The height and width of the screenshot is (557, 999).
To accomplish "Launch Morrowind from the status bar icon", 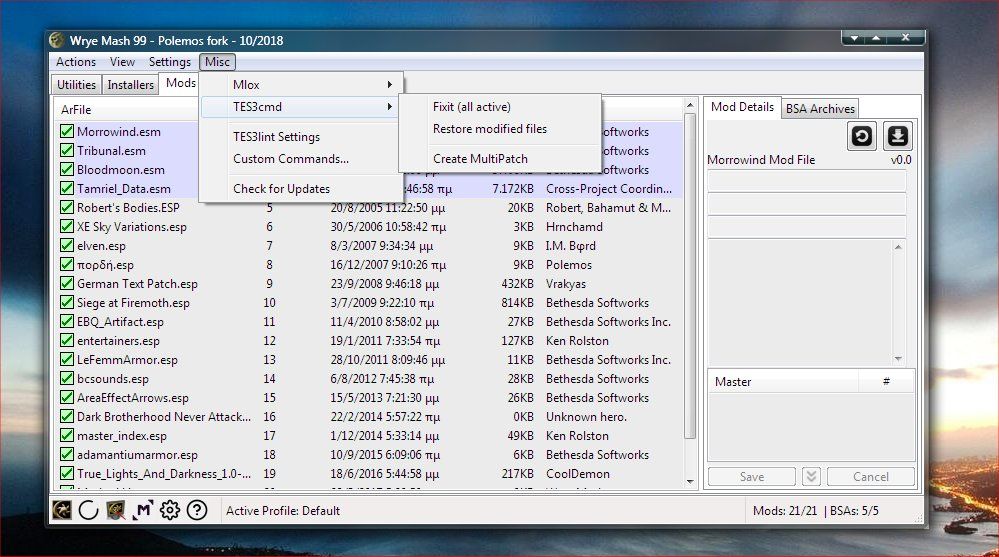I will coord(62,510).
